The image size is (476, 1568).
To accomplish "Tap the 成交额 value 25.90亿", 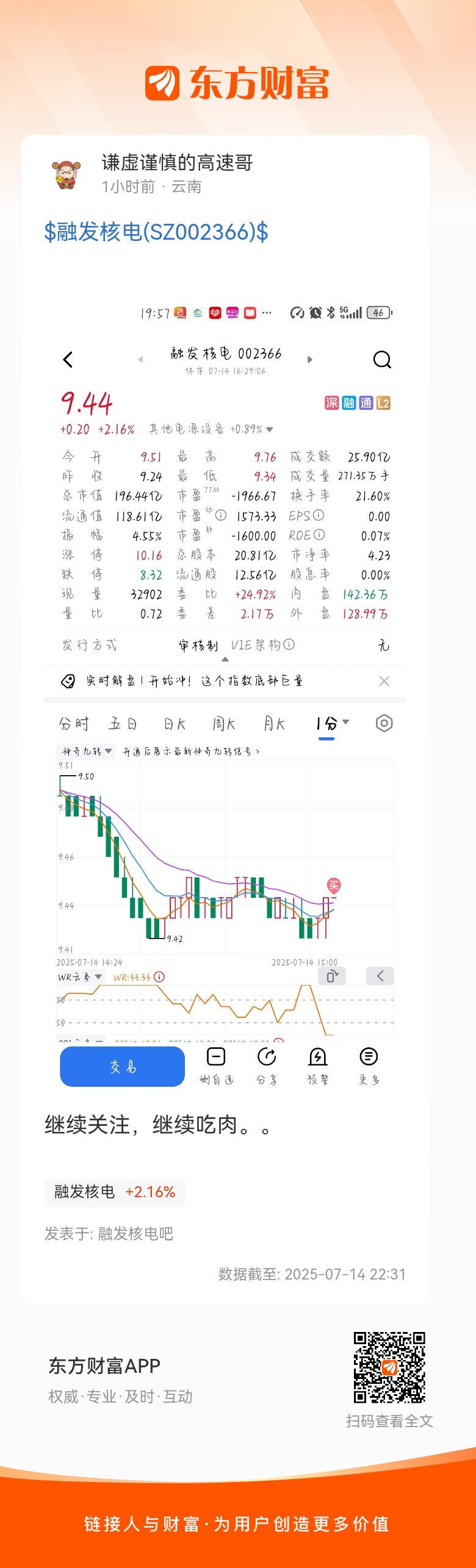I will (x=369, y=457).
